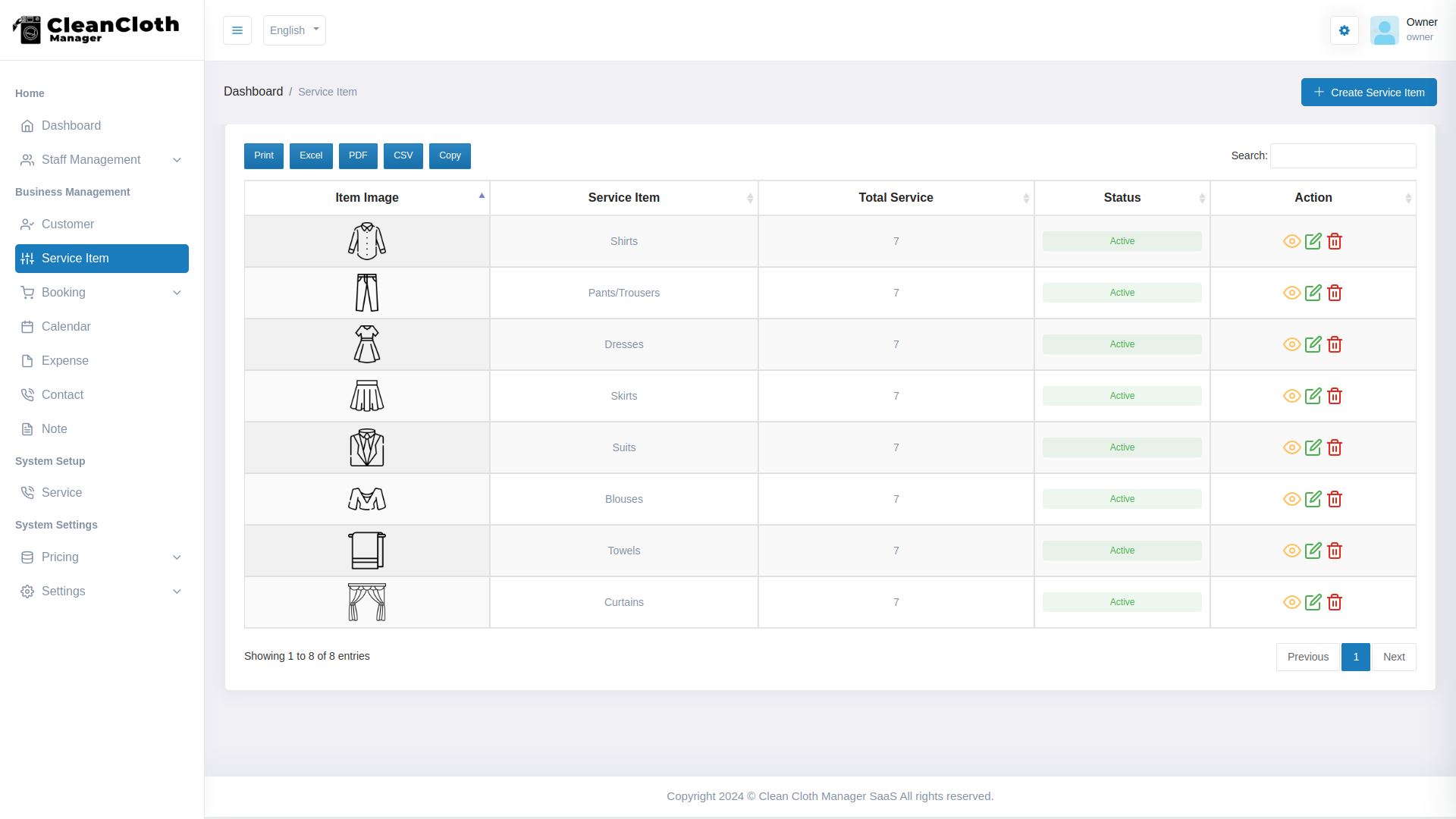Click inside the Search input field
Viewport: 1456px width, 819px height.
(1343, 155)
